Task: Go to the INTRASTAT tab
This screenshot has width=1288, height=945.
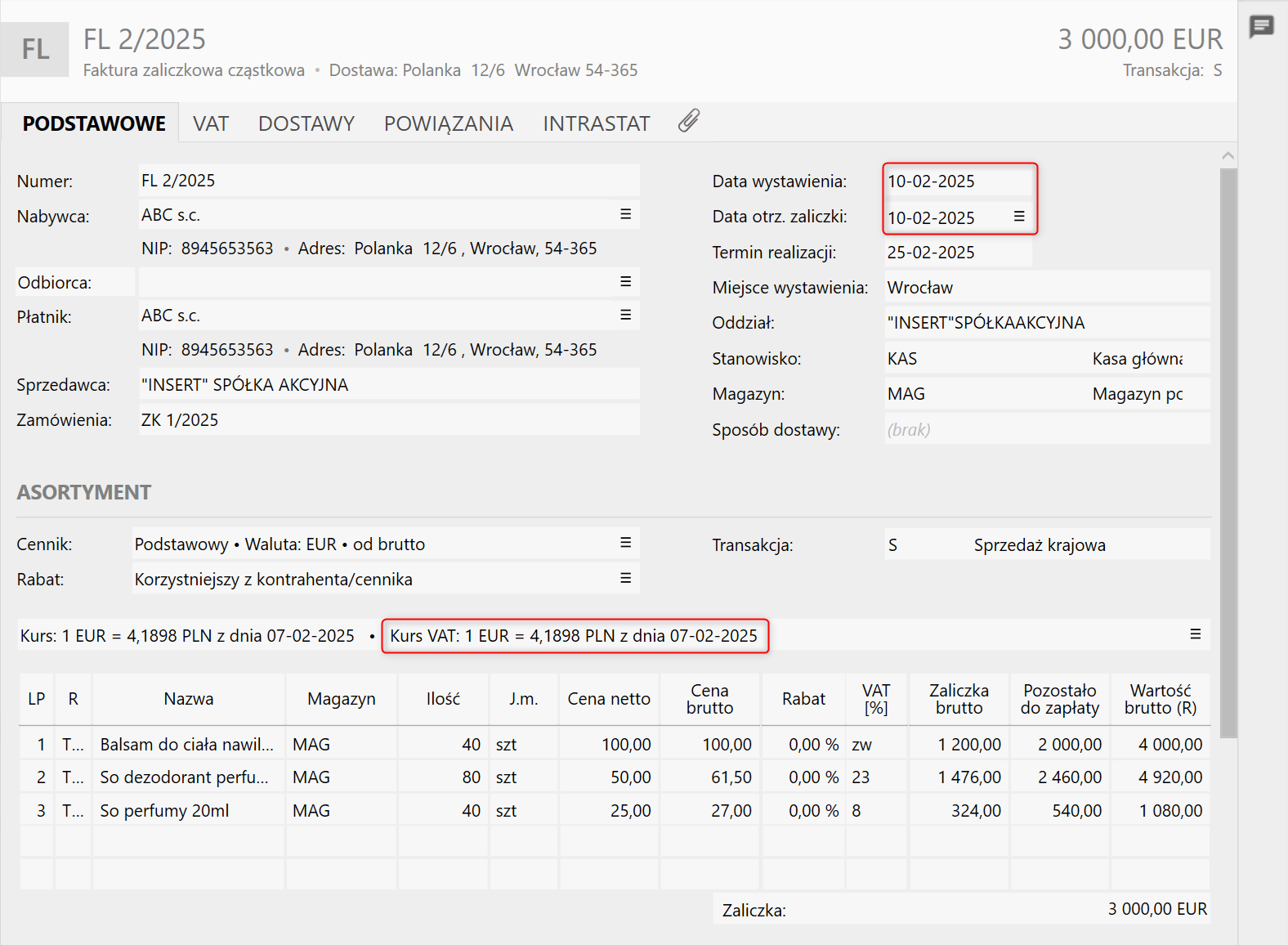Action: click(596, 123)
